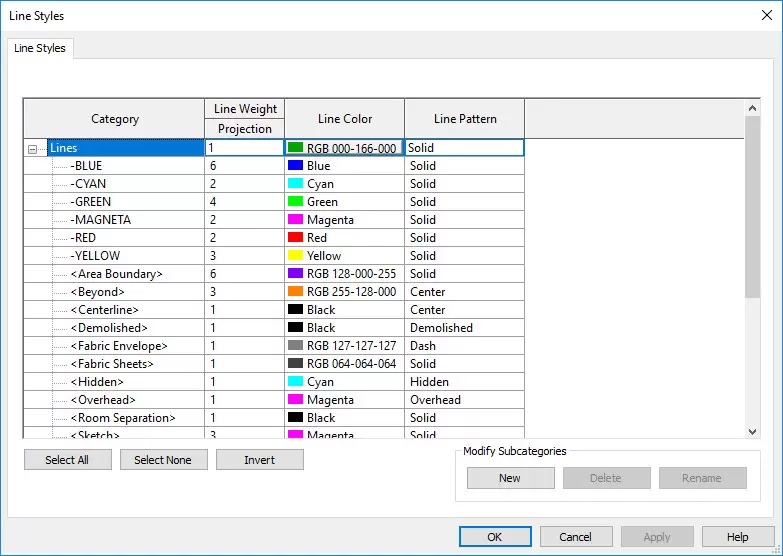Click the green color swatch for Lines
The width and height of the screenshot is (783, 556).
pos(295,148)
